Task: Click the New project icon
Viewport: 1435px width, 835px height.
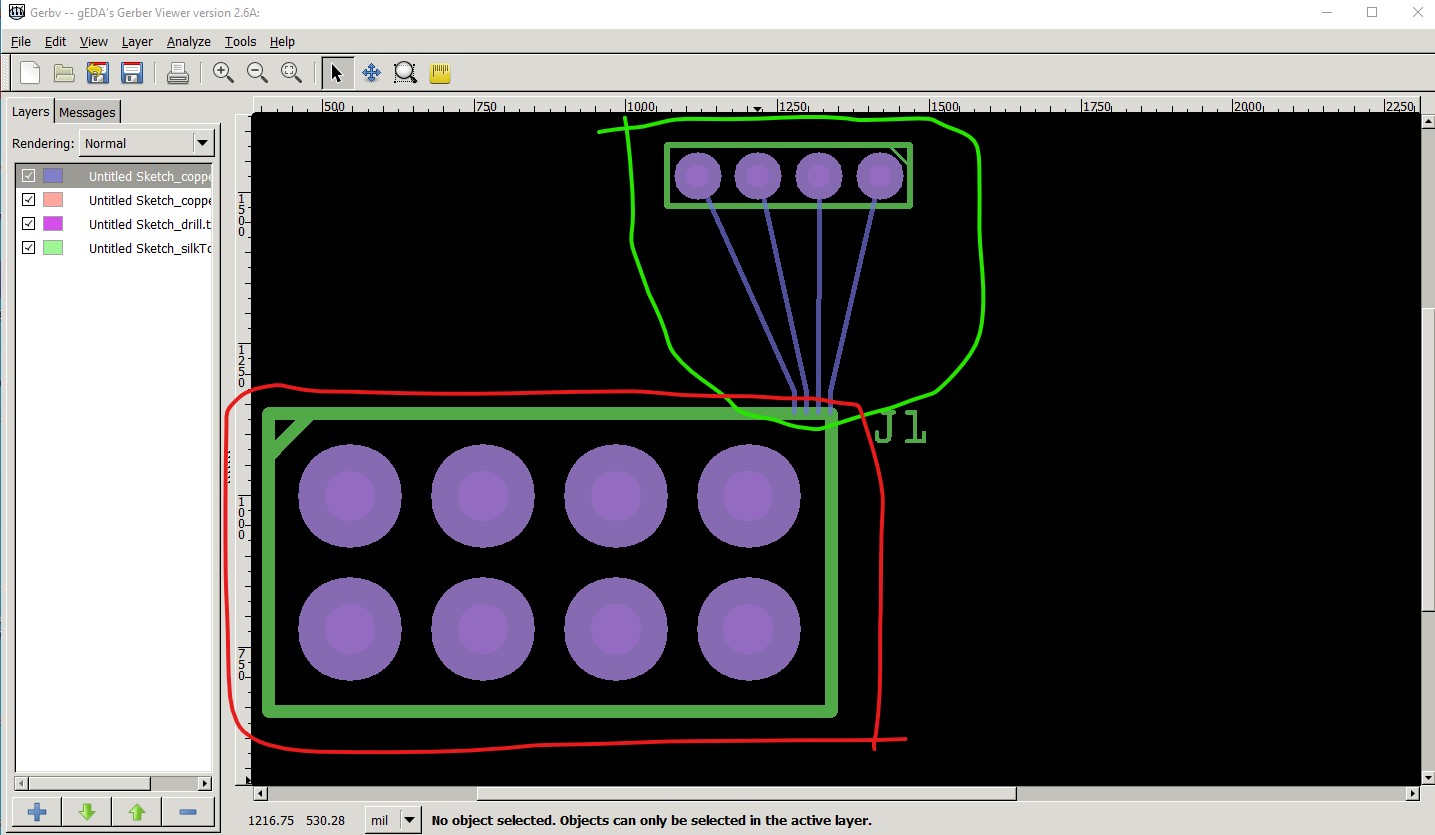Action: point(30,73)
